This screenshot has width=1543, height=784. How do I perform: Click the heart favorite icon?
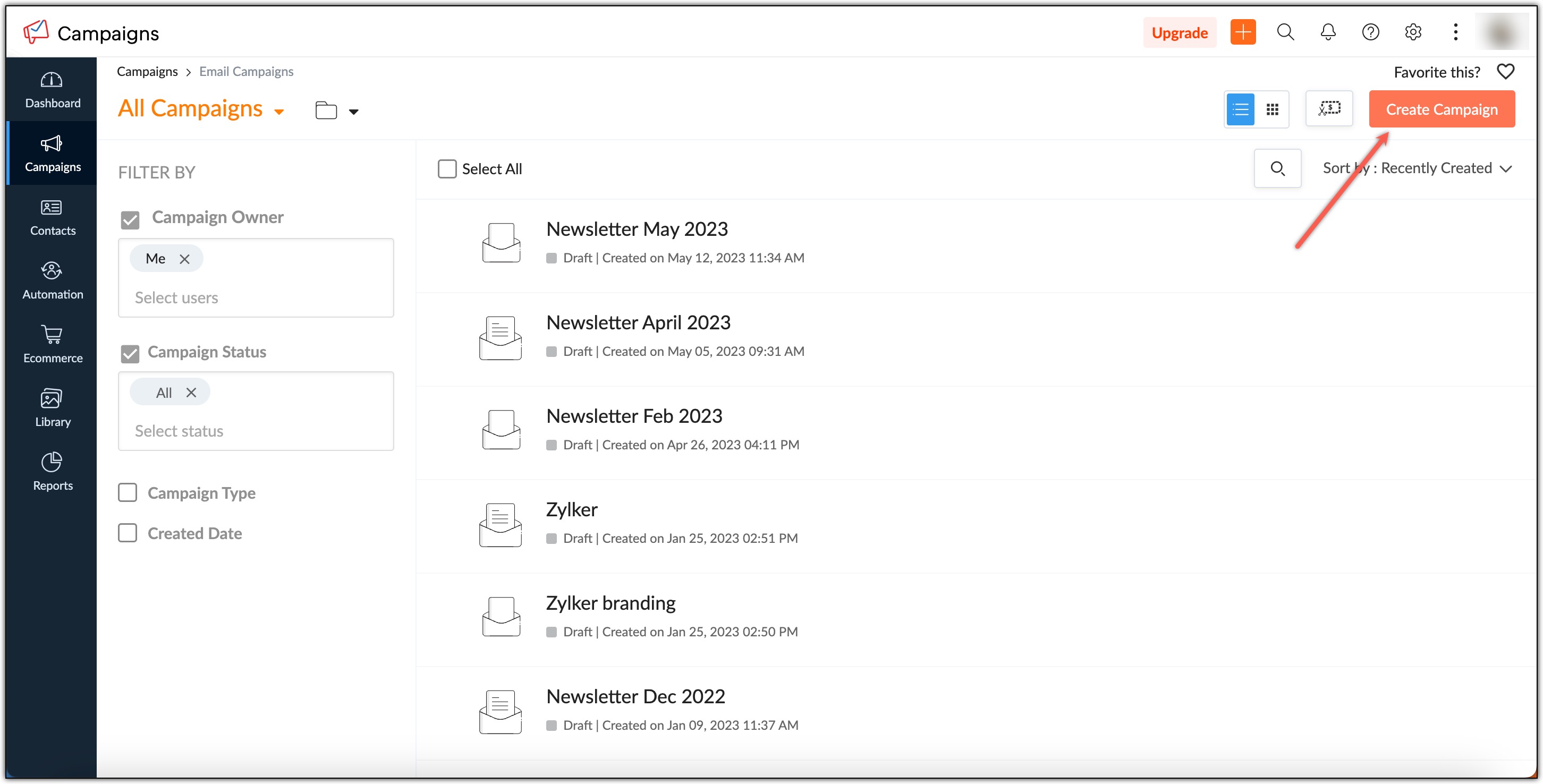pos(1505,72)
